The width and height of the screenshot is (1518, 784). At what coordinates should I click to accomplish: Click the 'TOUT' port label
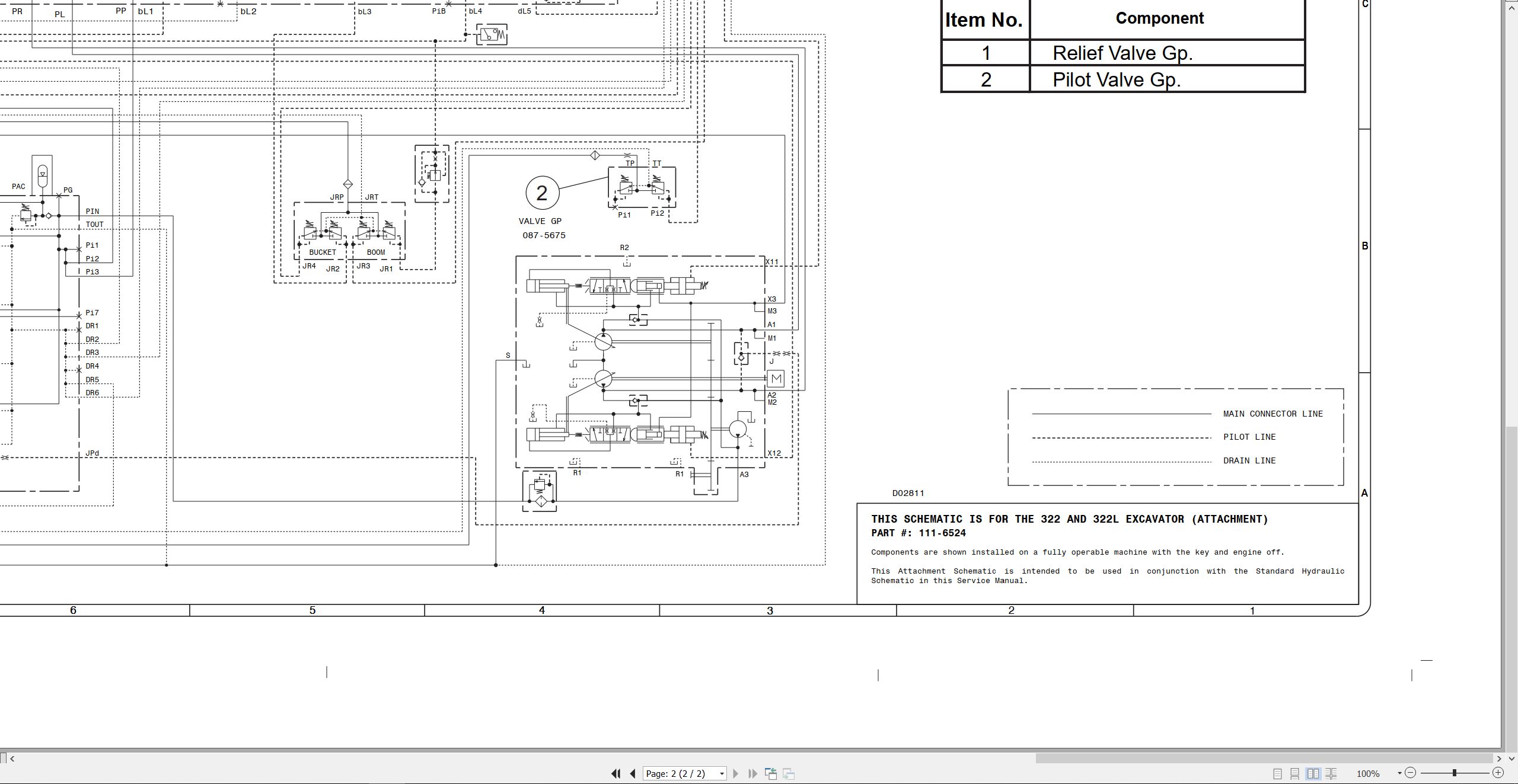pyautogui.click(x=94, y=225)
